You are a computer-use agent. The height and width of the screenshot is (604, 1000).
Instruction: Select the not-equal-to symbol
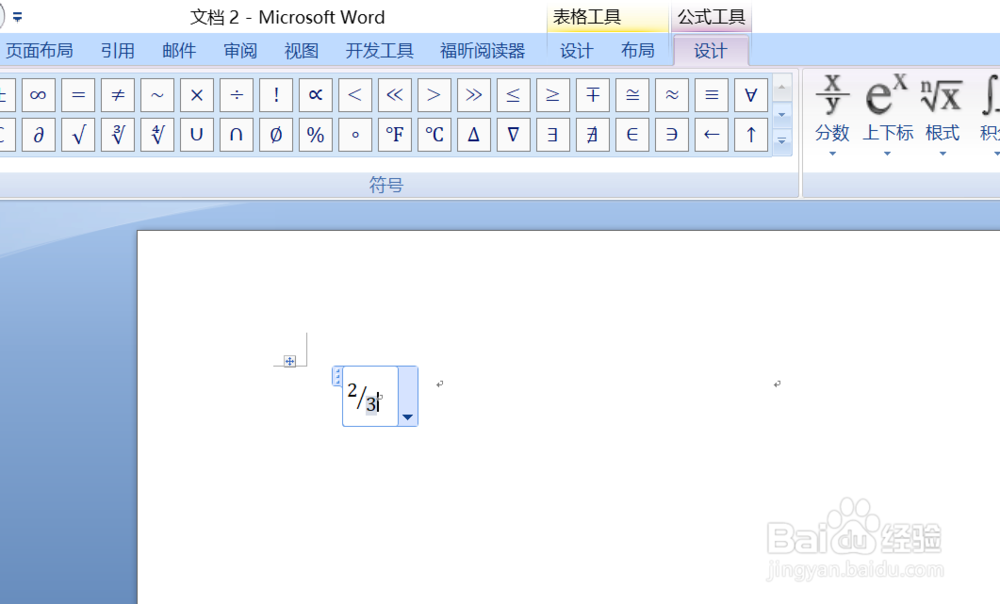[117, 95]
